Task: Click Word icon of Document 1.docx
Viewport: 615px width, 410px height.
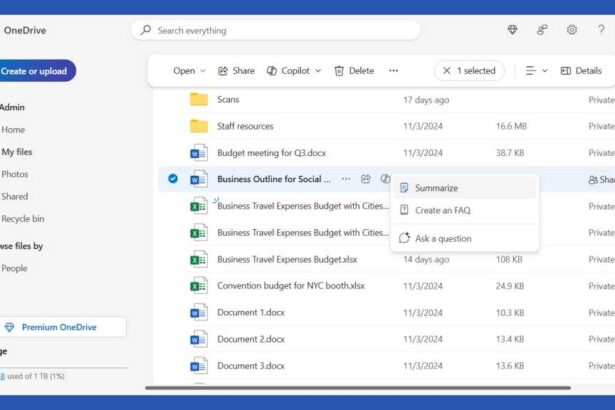Action: point(199,312)
